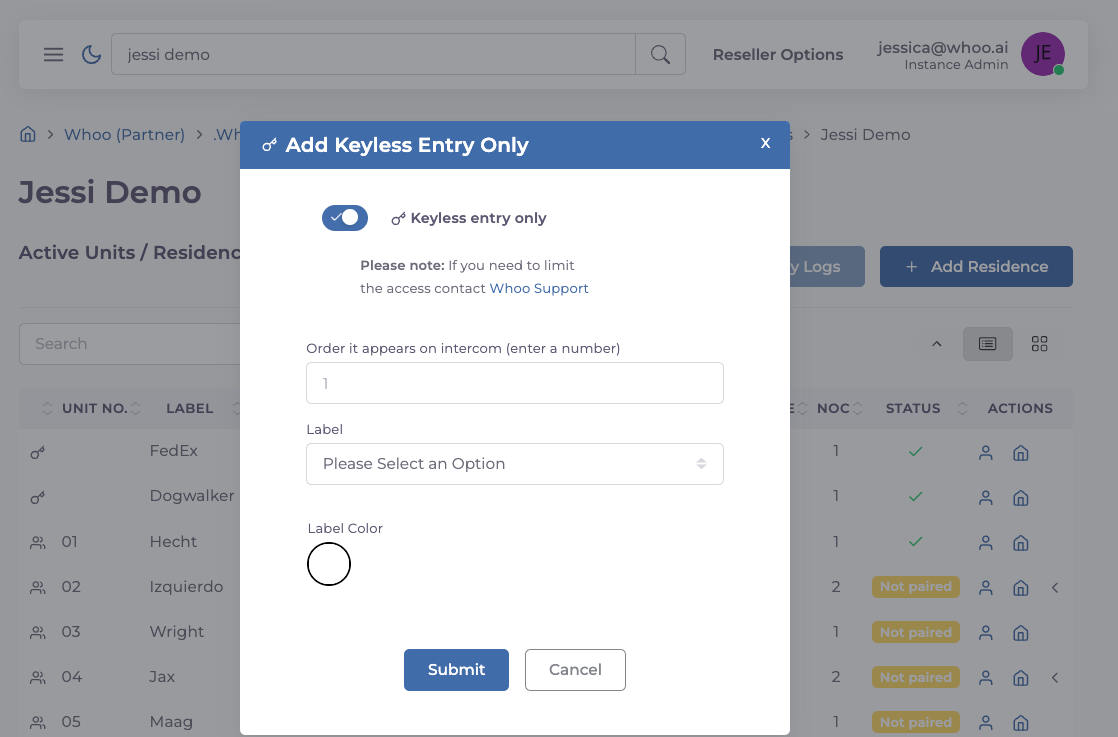Open user icon for Dogwalker row
This screenshot has height=737, width=1118.
tap(985, 498)
